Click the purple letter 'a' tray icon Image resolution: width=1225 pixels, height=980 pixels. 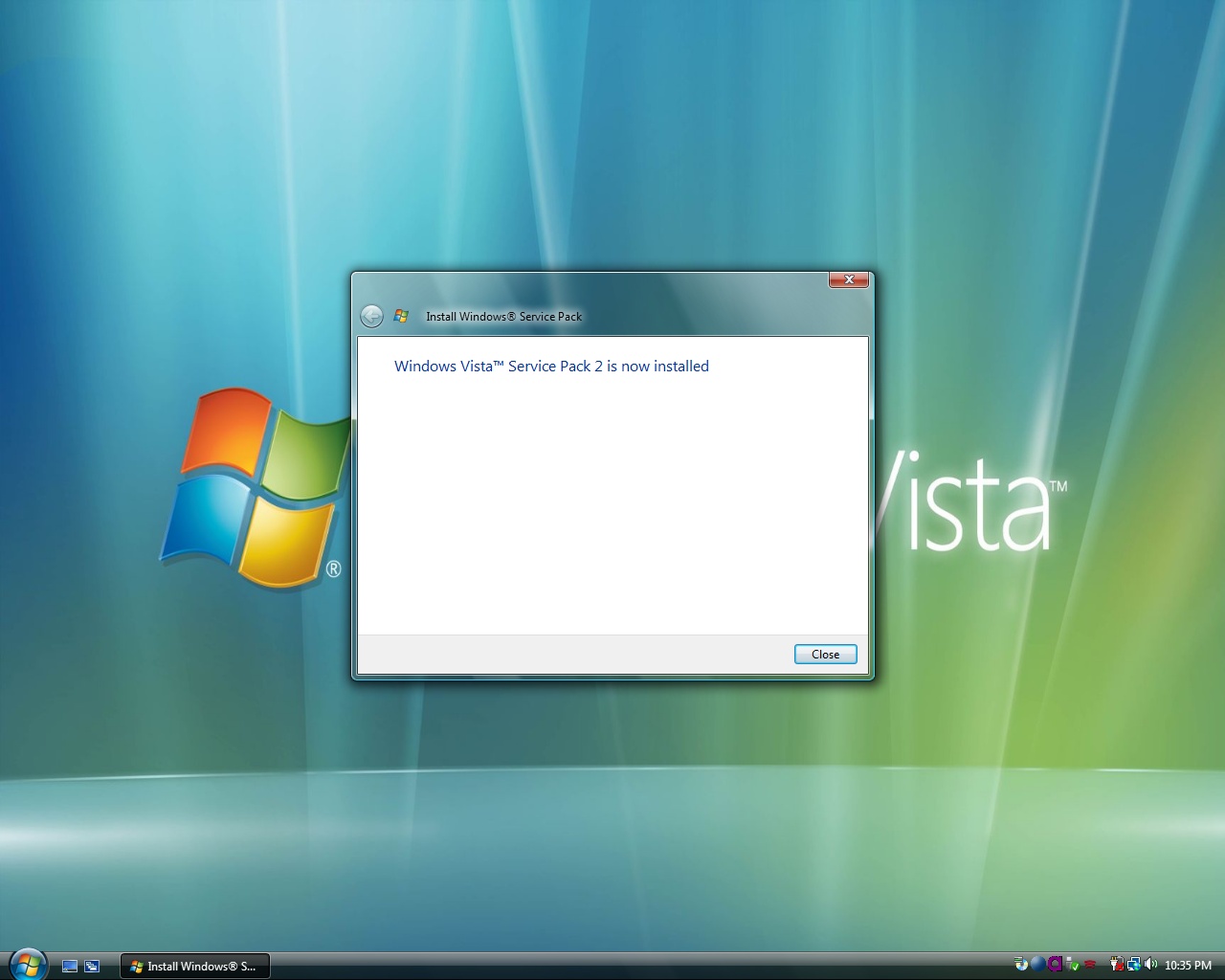coord(1056,965)
